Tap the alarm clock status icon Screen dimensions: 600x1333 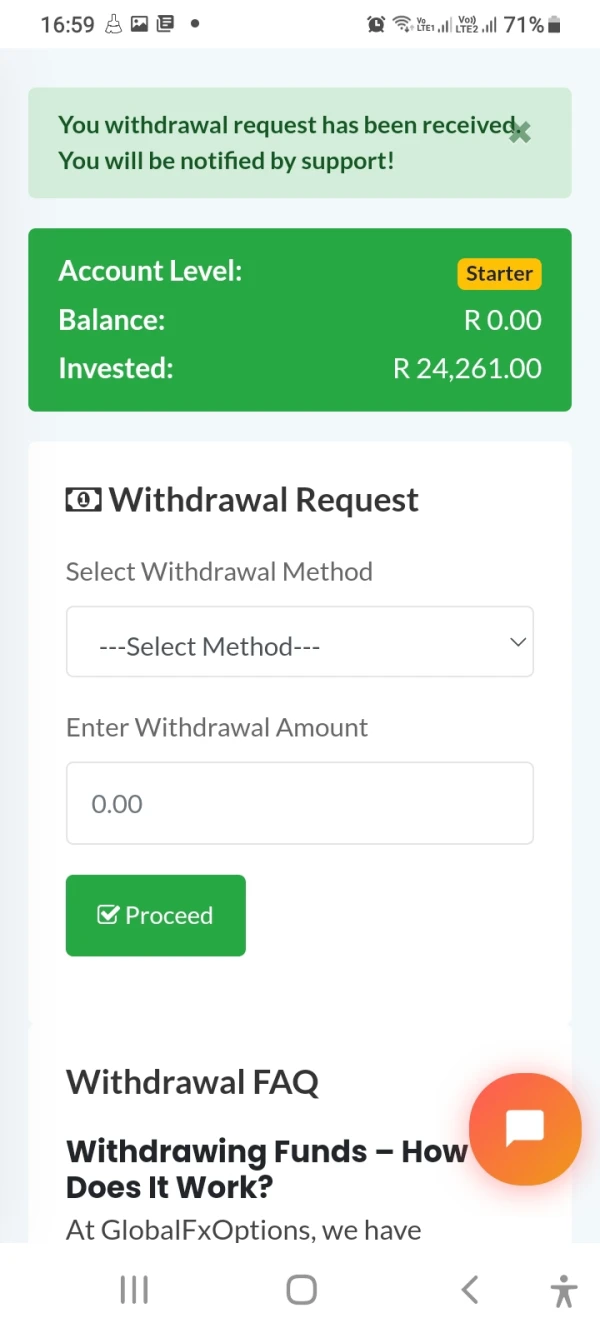pyautogui.click(x=376, y=24)
